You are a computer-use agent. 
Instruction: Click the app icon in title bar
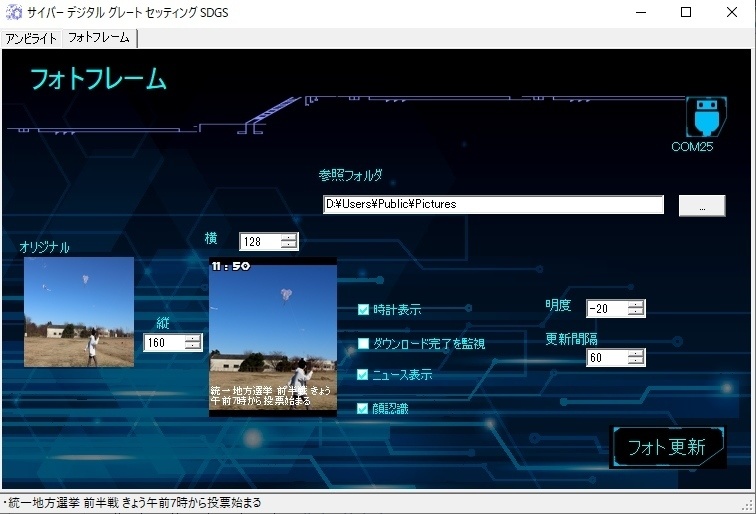pos(14,12)
